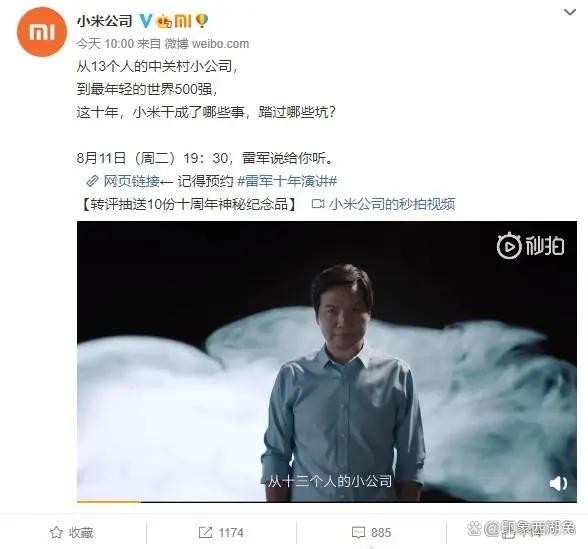Toggle the video's speaker mute icon
Viewport: 588px width, 549px height.
pos(558,483)
